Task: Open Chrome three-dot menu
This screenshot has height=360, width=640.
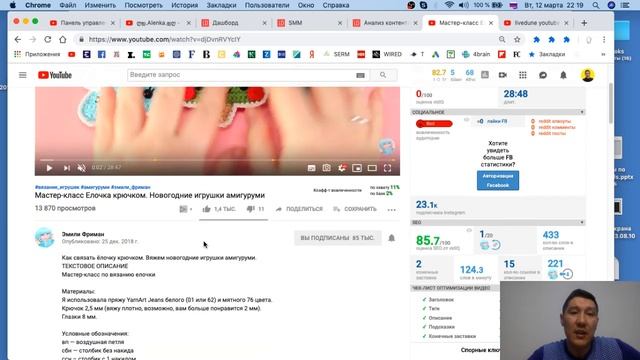Action: (604, 40)
